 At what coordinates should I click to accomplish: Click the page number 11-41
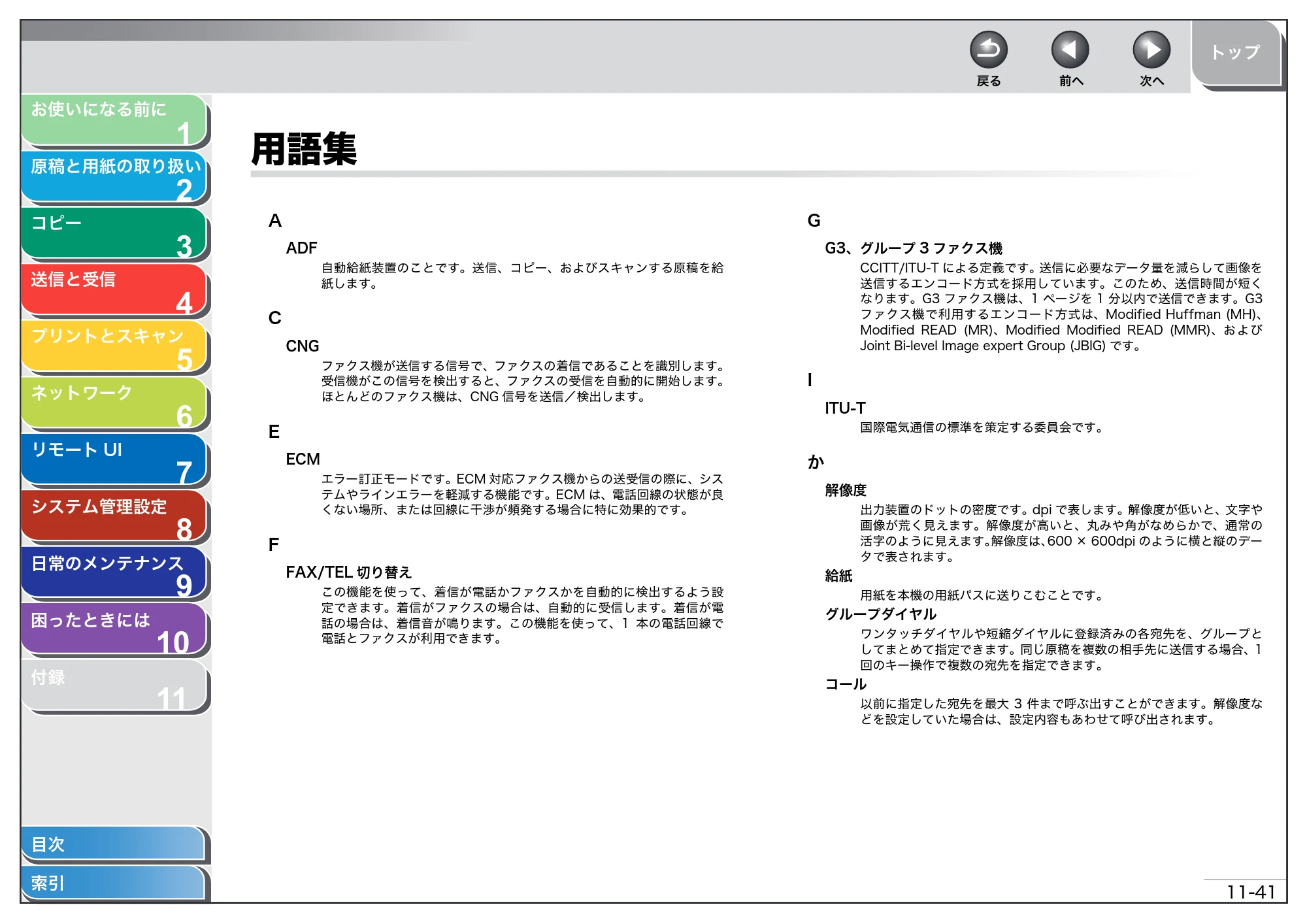(x=1251, y=892)
